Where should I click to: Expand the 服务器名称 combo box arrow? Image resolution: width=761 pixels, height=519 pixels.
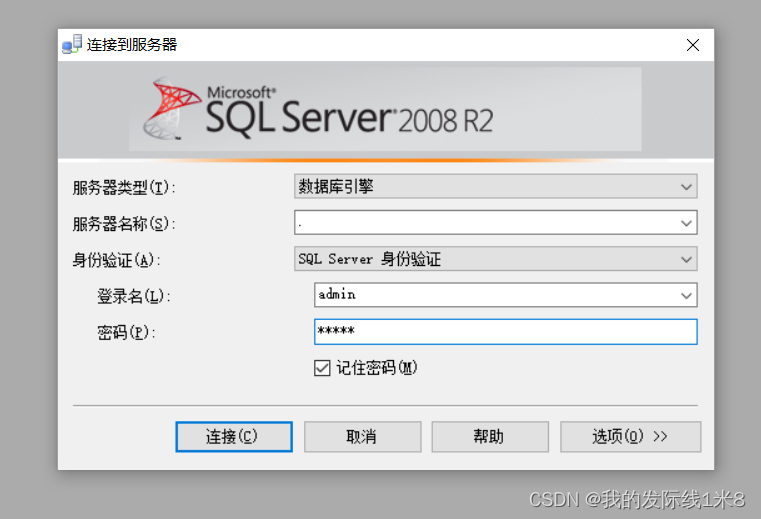click(x=686, y=223)
